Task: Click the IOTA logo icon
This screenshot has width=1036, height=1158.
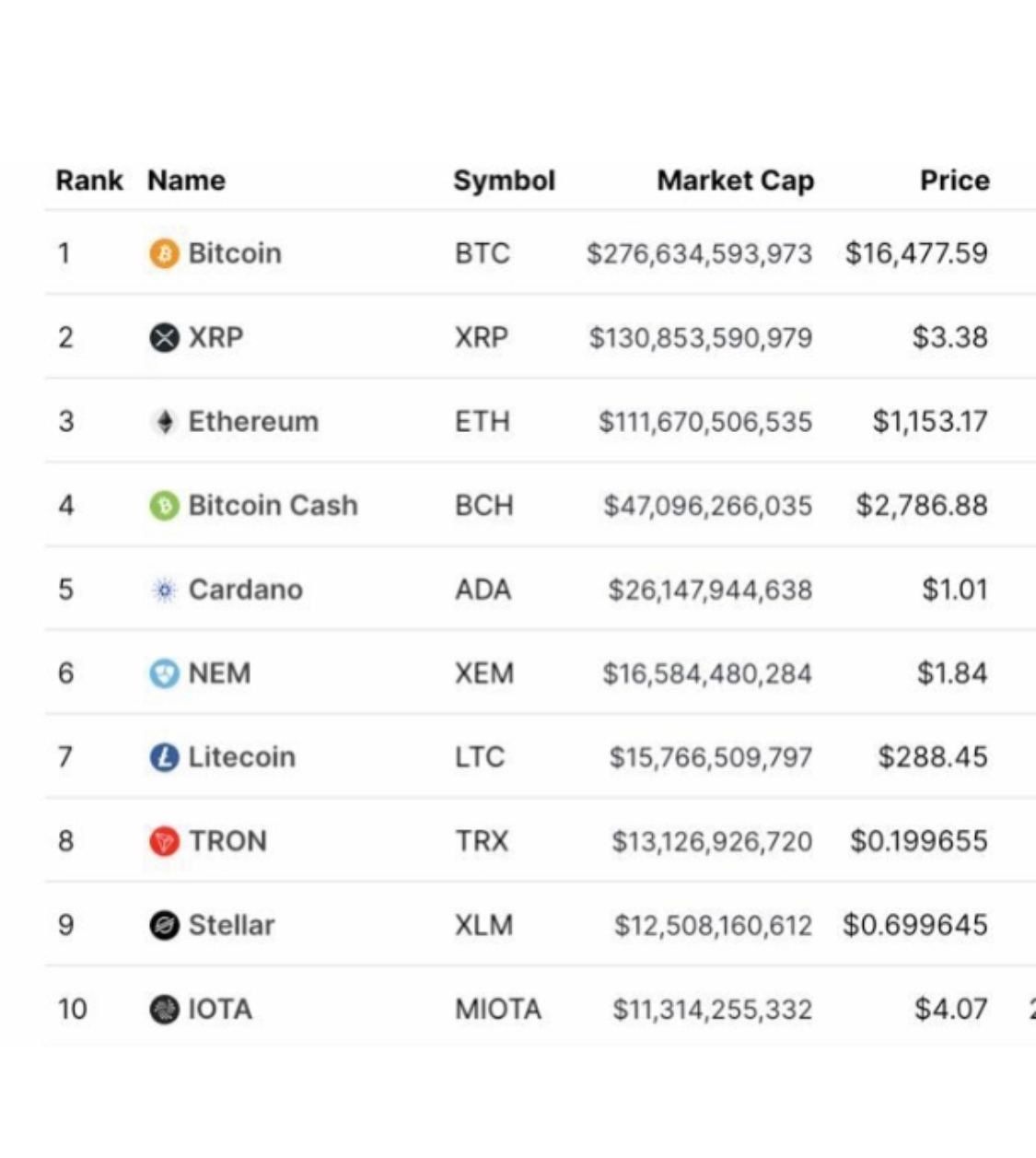Action: (x=164, y=1010)
